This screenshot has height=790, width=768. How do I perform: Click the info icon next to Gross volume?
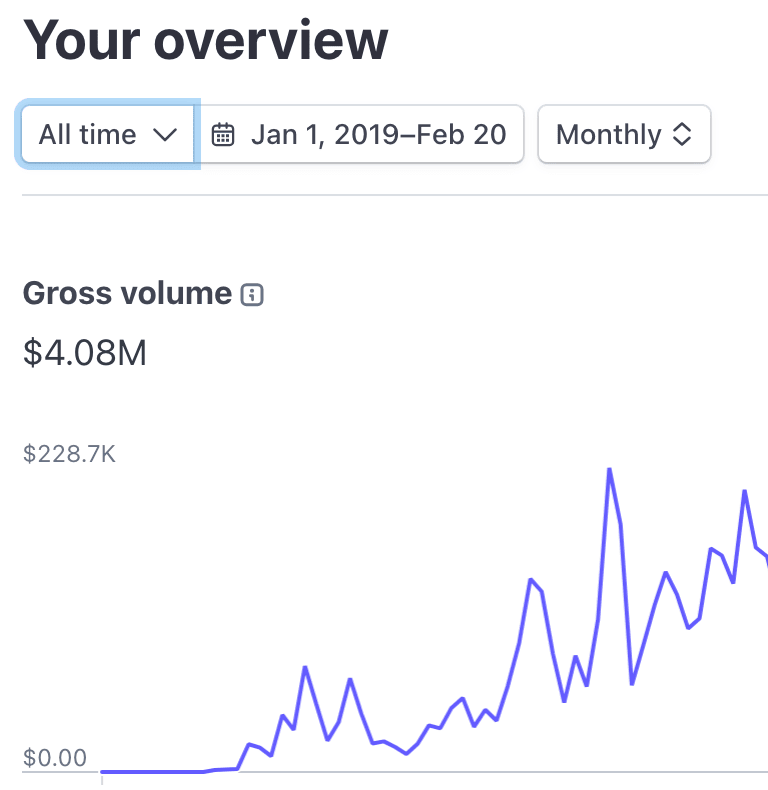pos(253,294)
